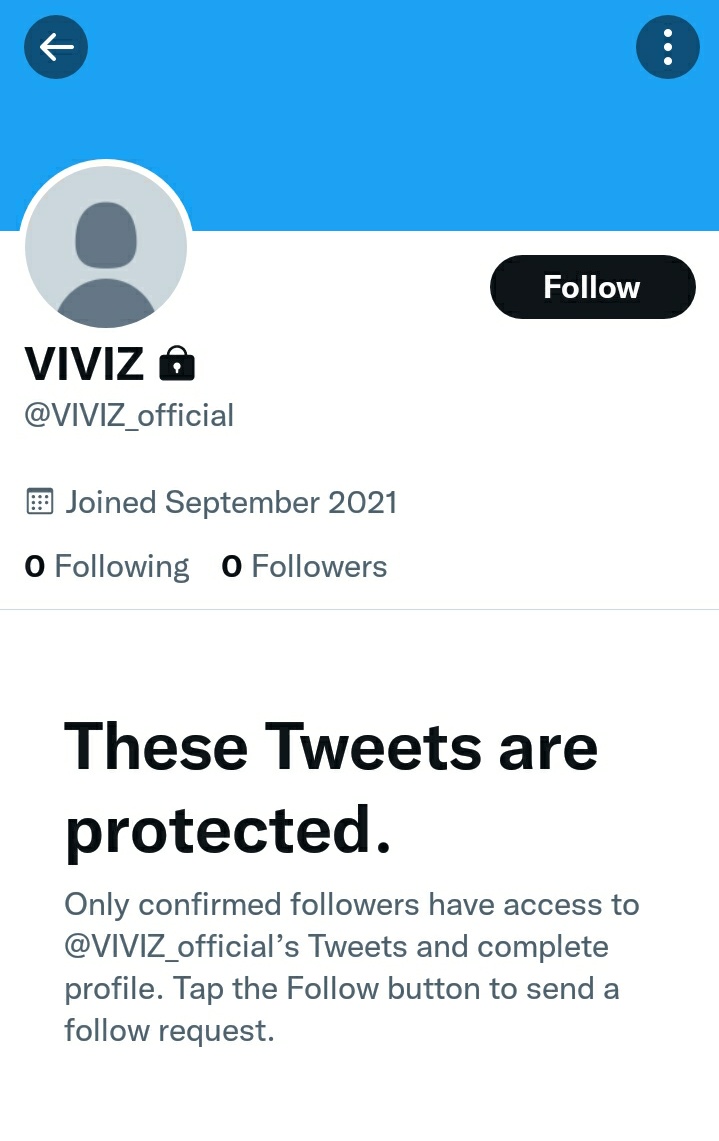
Task: Tap the back arrow icon
Action: [x=56, y=46]
